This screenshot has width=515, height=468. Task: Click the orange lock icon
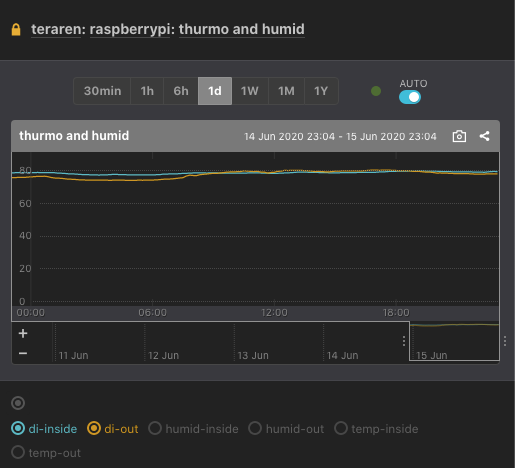pos(16,29)
